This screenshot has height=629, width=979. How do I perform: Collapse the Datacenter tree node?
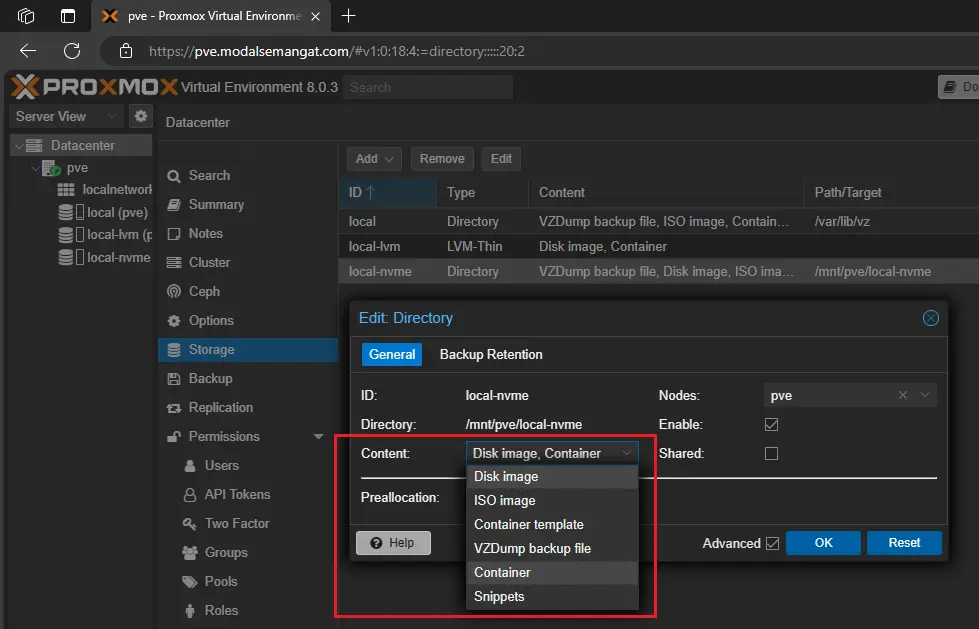coord(19,146)
